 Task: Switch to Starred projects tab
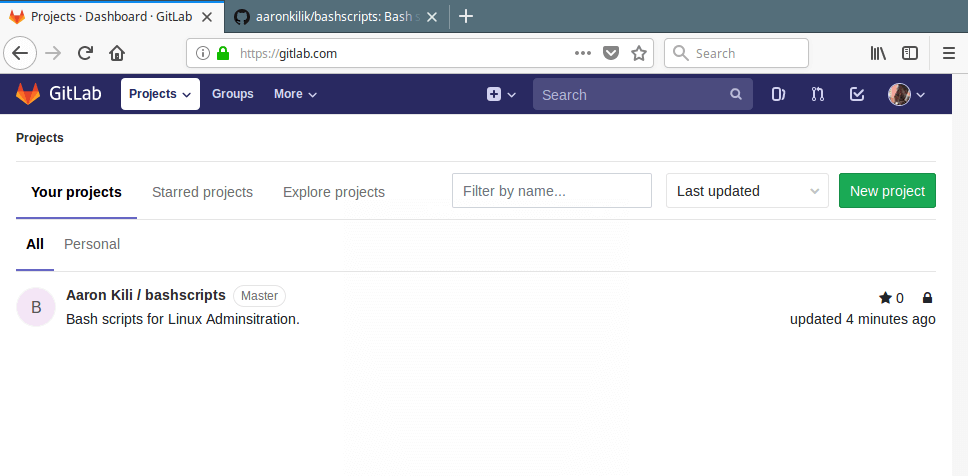tap(202, 192)
